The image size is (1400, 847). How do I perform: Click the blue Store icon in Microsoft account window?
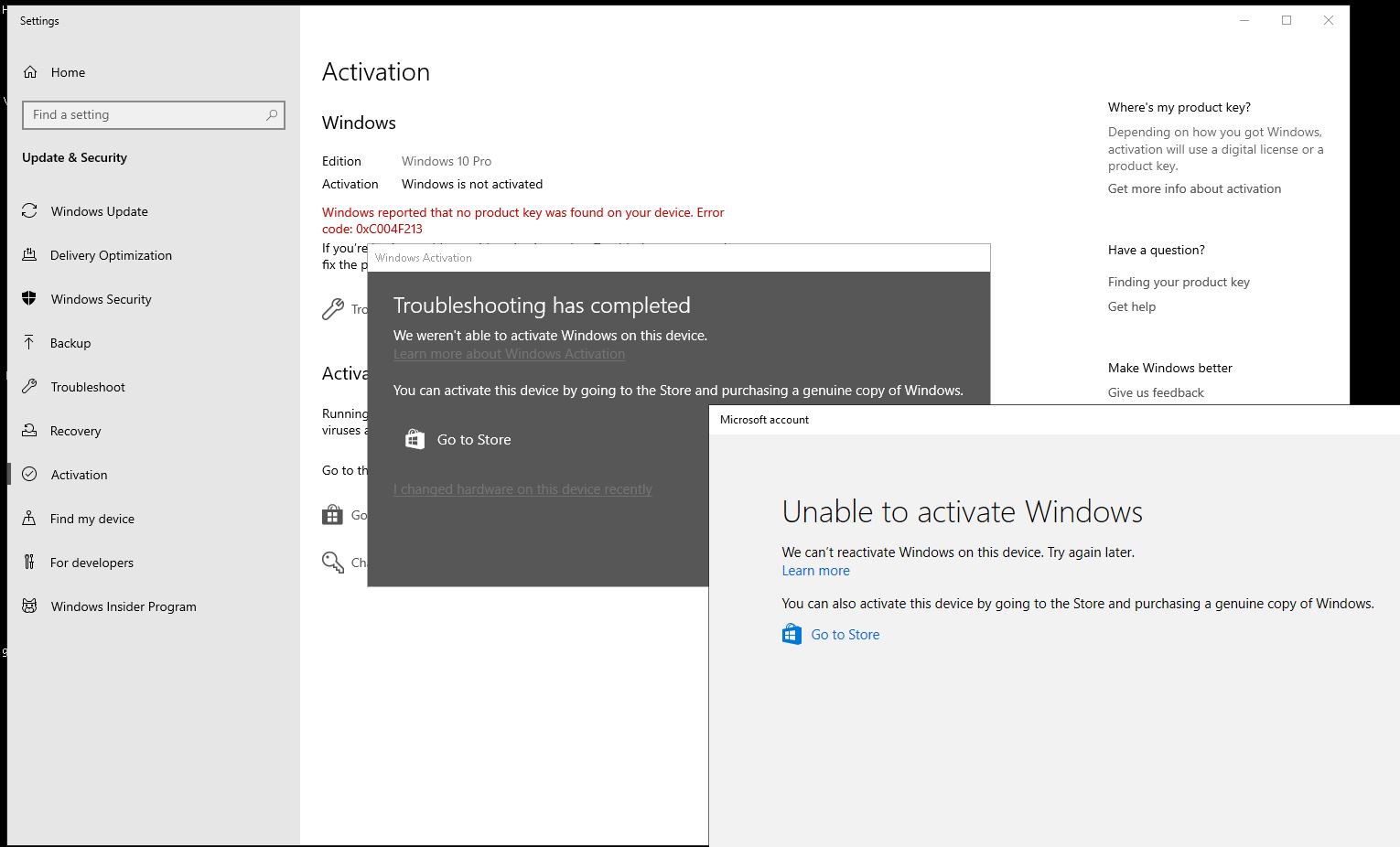click(792, 635)
